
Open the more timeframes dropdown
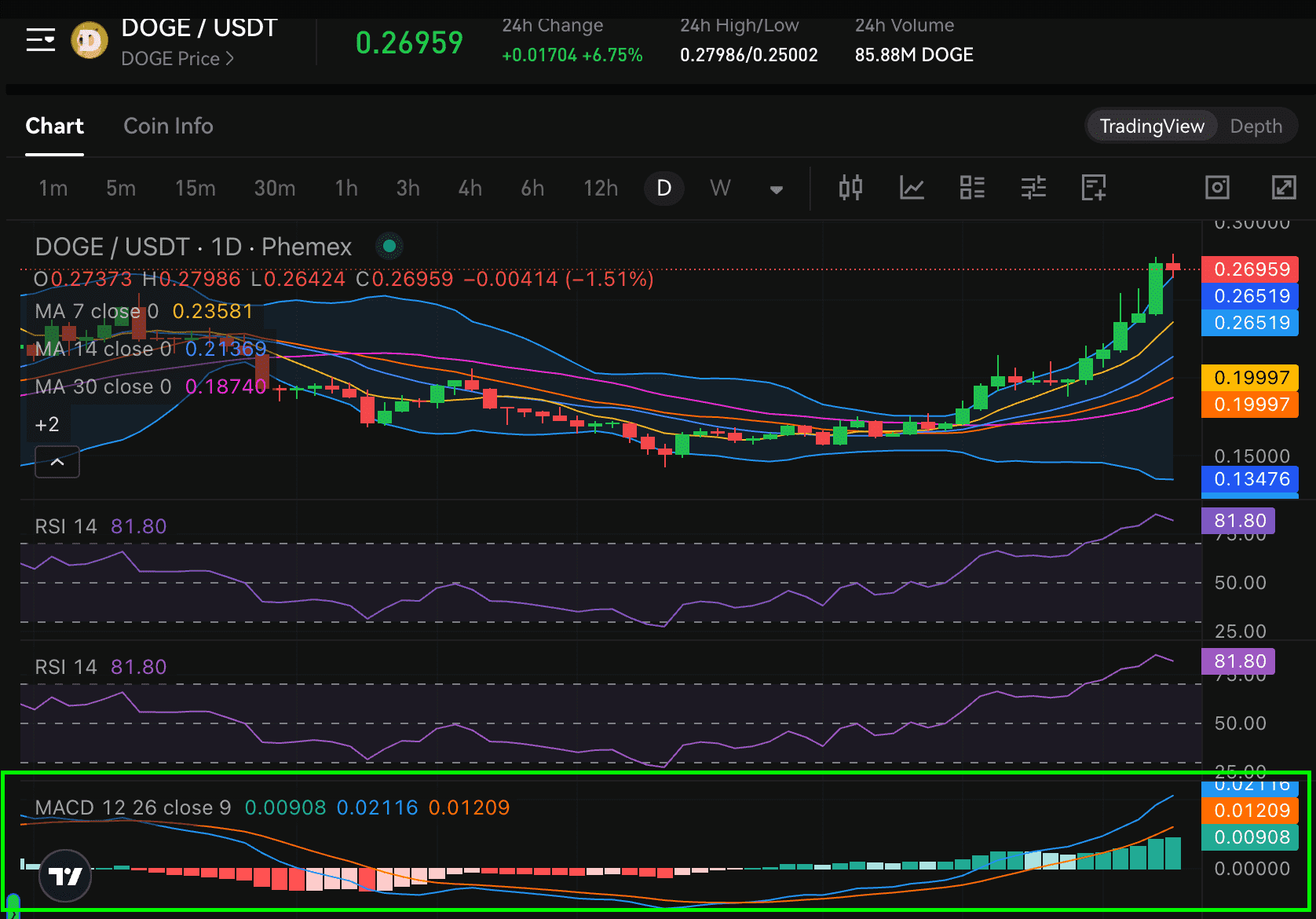776,189
